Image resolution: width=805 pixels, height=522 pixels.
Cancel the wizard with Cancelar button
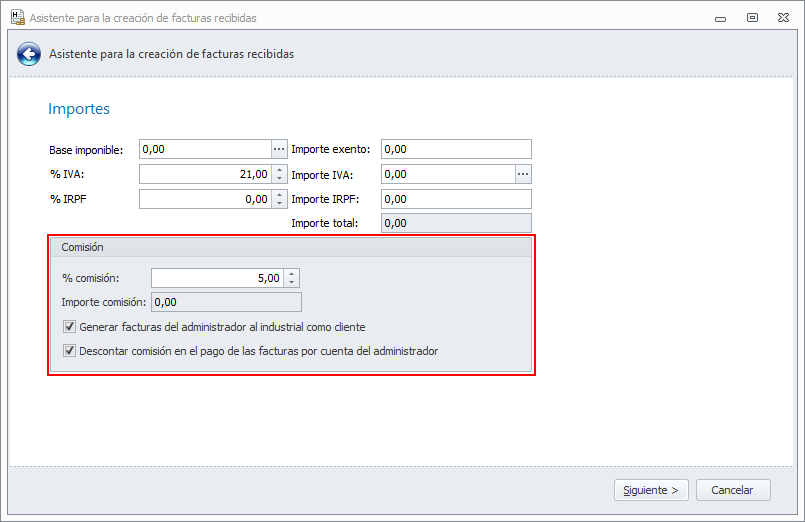tap(733, 490)
